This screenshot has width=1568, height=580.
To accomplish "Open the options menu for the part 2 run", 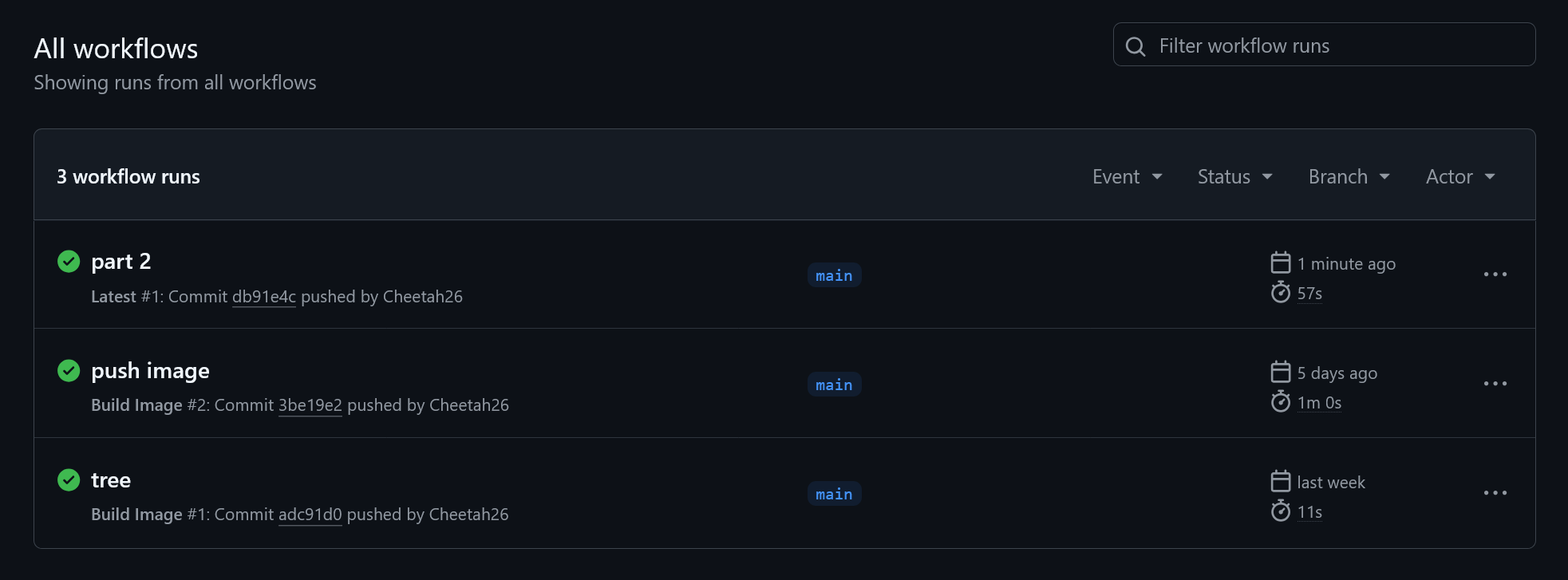I will 1495,274.
